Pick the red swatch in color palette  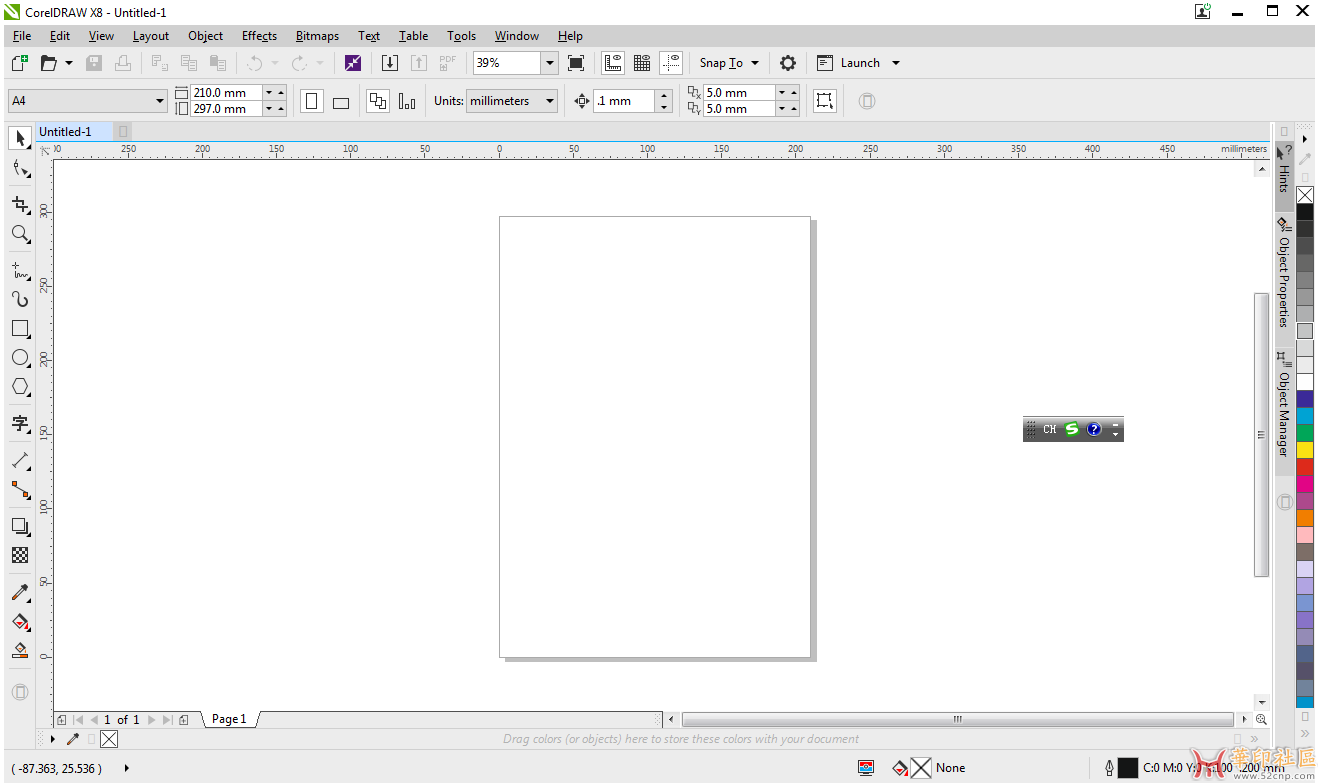coord(1305,467)
